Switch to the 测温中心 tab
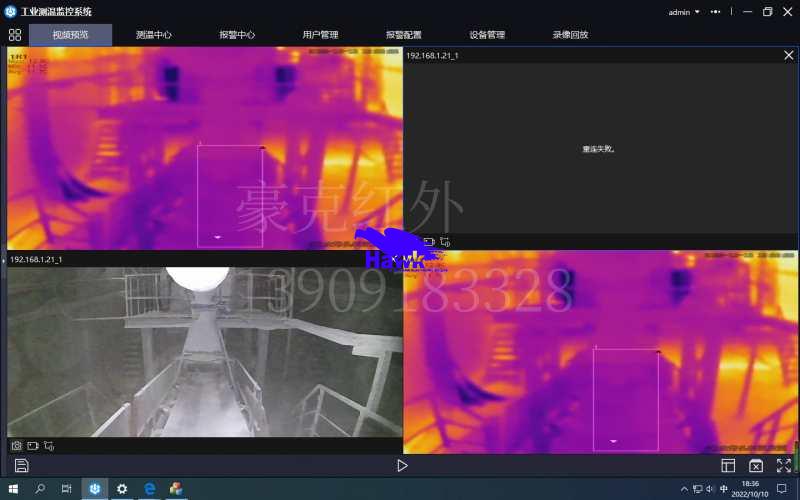 point(153,34)
